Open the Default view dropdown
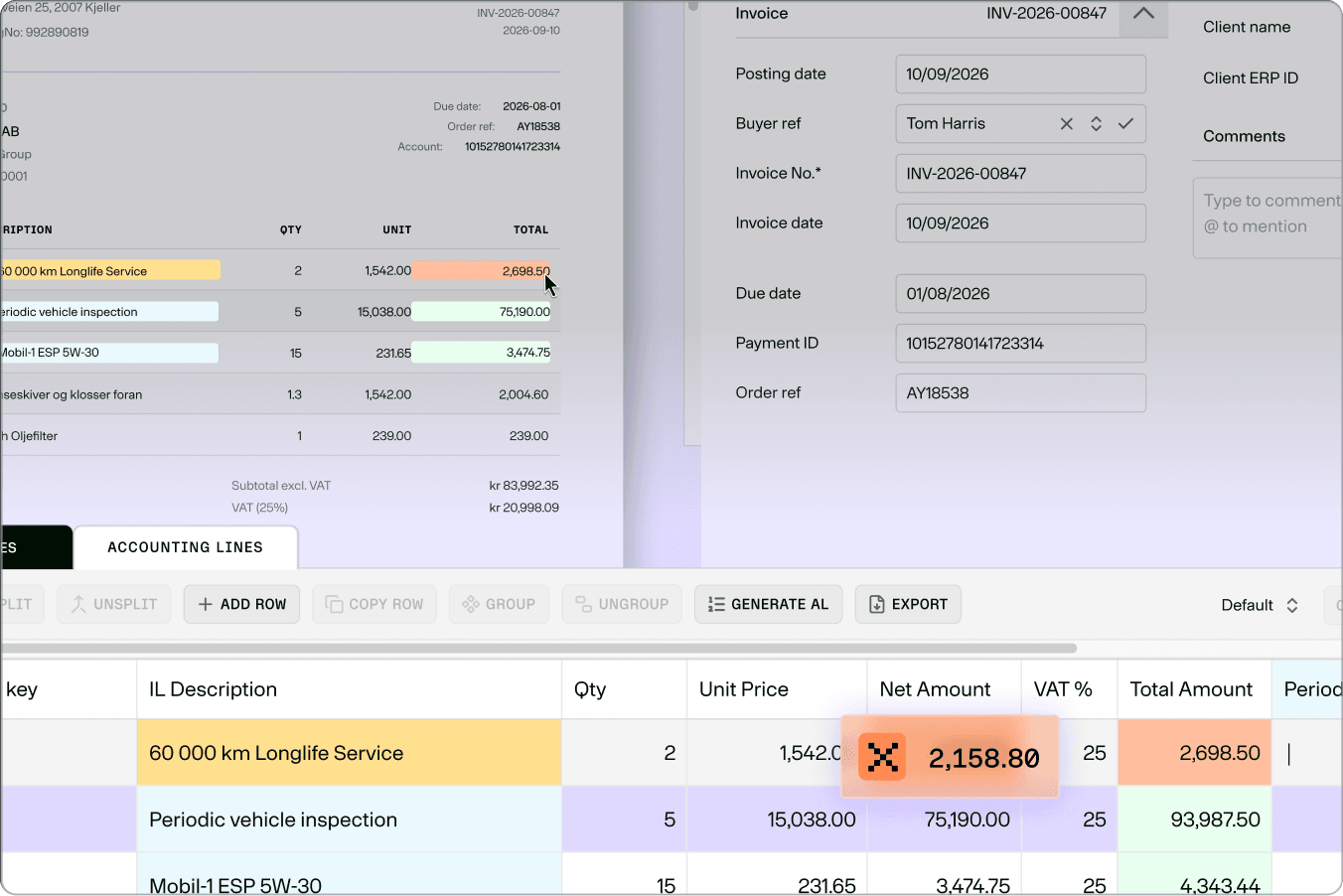 coord(1260,605)
